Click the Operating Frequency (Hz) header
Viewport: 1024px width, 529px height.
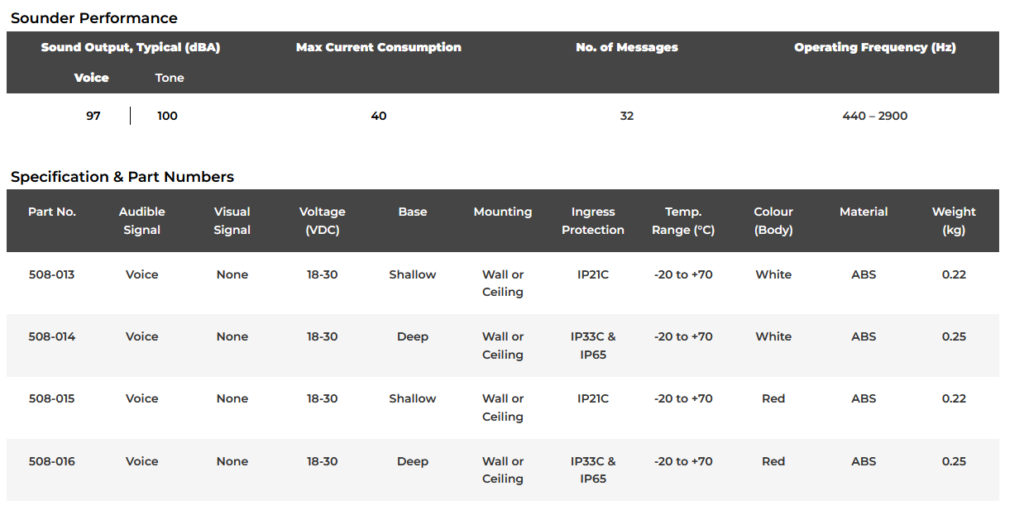(874, 47)
